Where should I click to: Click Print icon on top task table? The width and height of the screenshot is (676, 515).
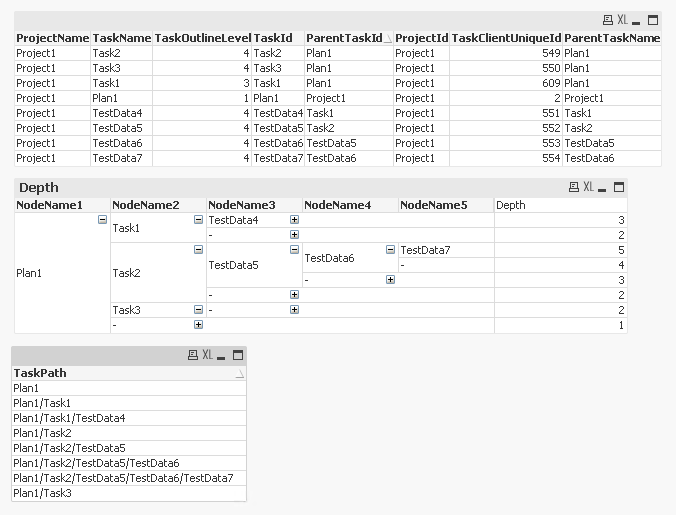click(607, 20)
